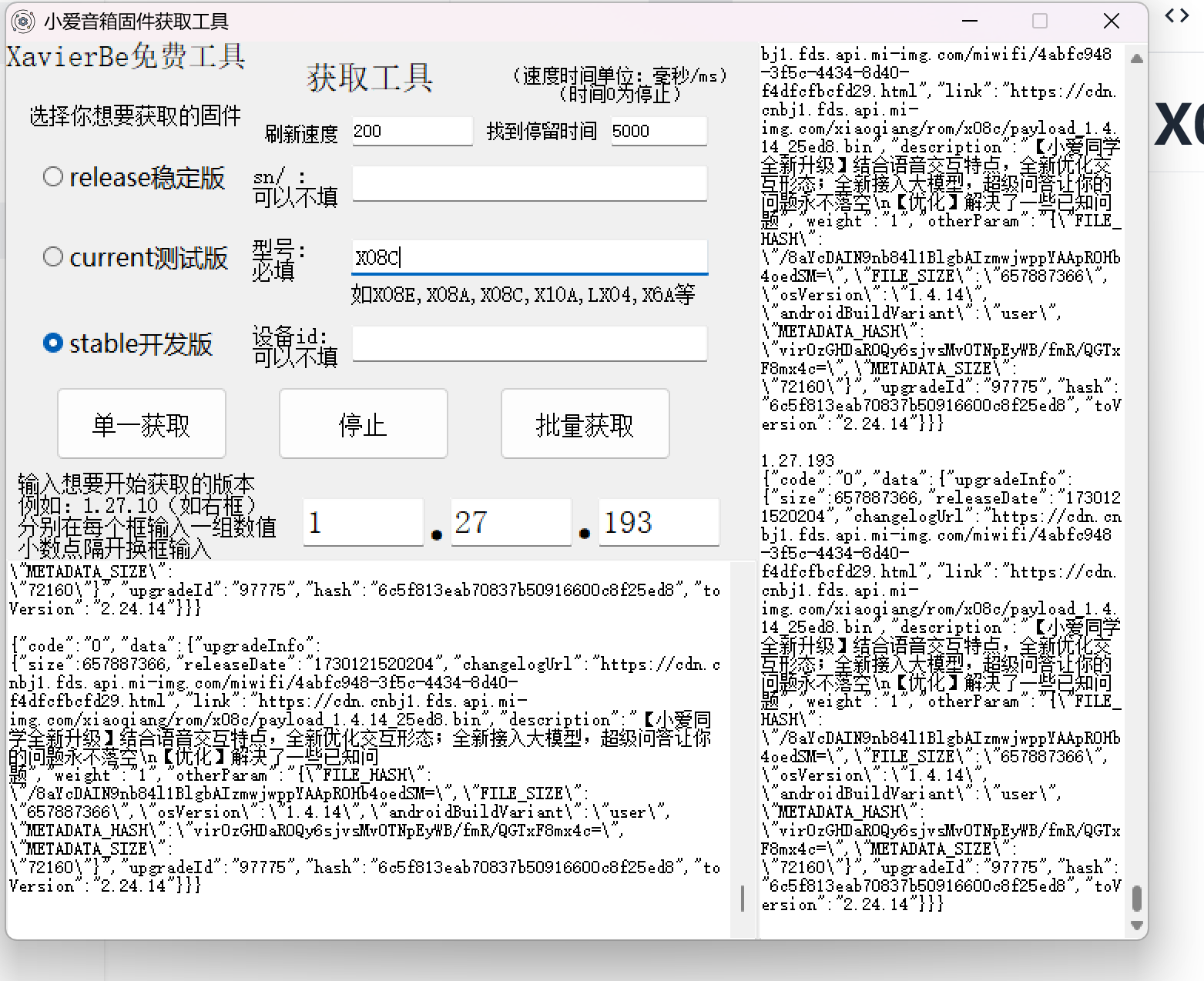Start batch fetching with 批量获取
The height and width of the screenshot is (981, 1204).
[585, 424]
